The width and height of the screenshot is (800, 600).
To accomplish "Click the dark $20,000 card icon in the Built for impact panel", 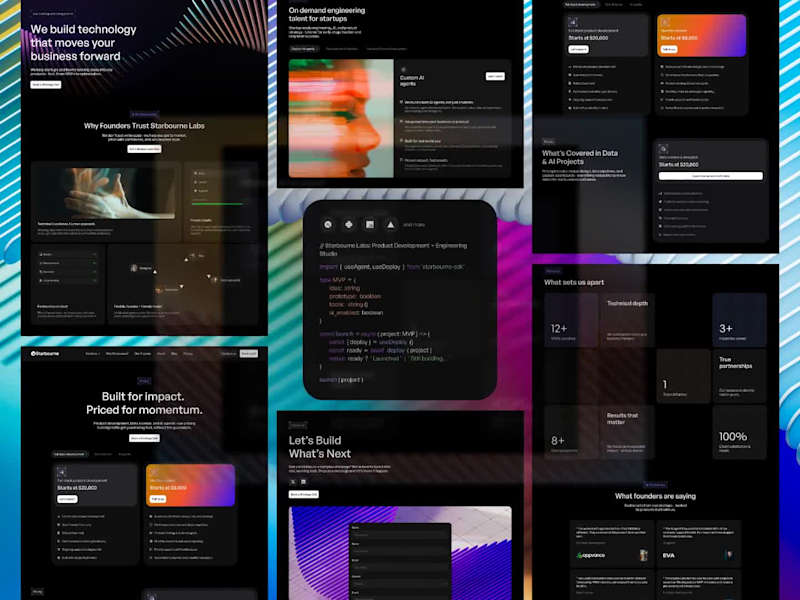I will (62, 472).
